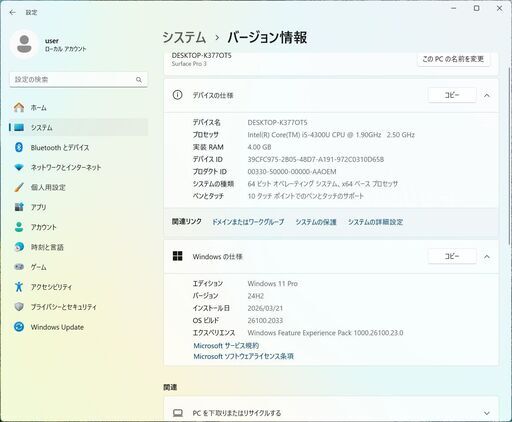Open アカウント settings page
Image resolution: width=512 pixels, height=422 pixels.
click(x=78, y=227)
